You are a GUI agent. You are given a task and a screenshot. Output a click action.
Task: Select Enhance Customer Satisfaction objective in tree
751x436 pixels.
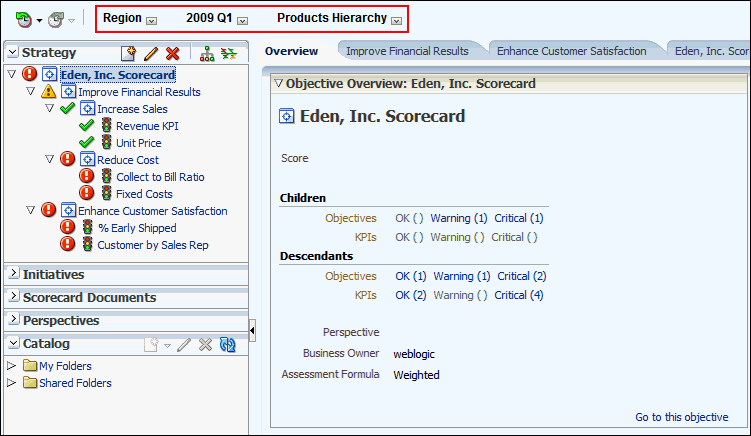pyautogui.click(x=153, y=211)
